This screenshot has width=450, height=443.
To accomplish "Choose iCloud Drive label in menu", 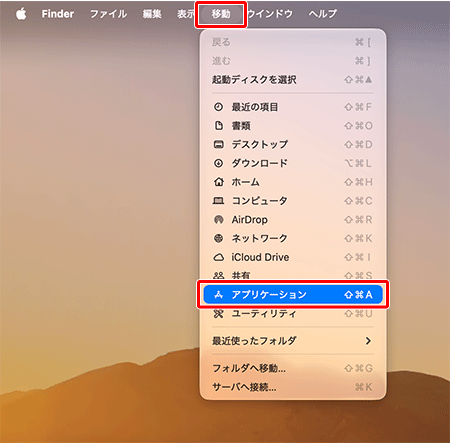I will click(260, 257).
